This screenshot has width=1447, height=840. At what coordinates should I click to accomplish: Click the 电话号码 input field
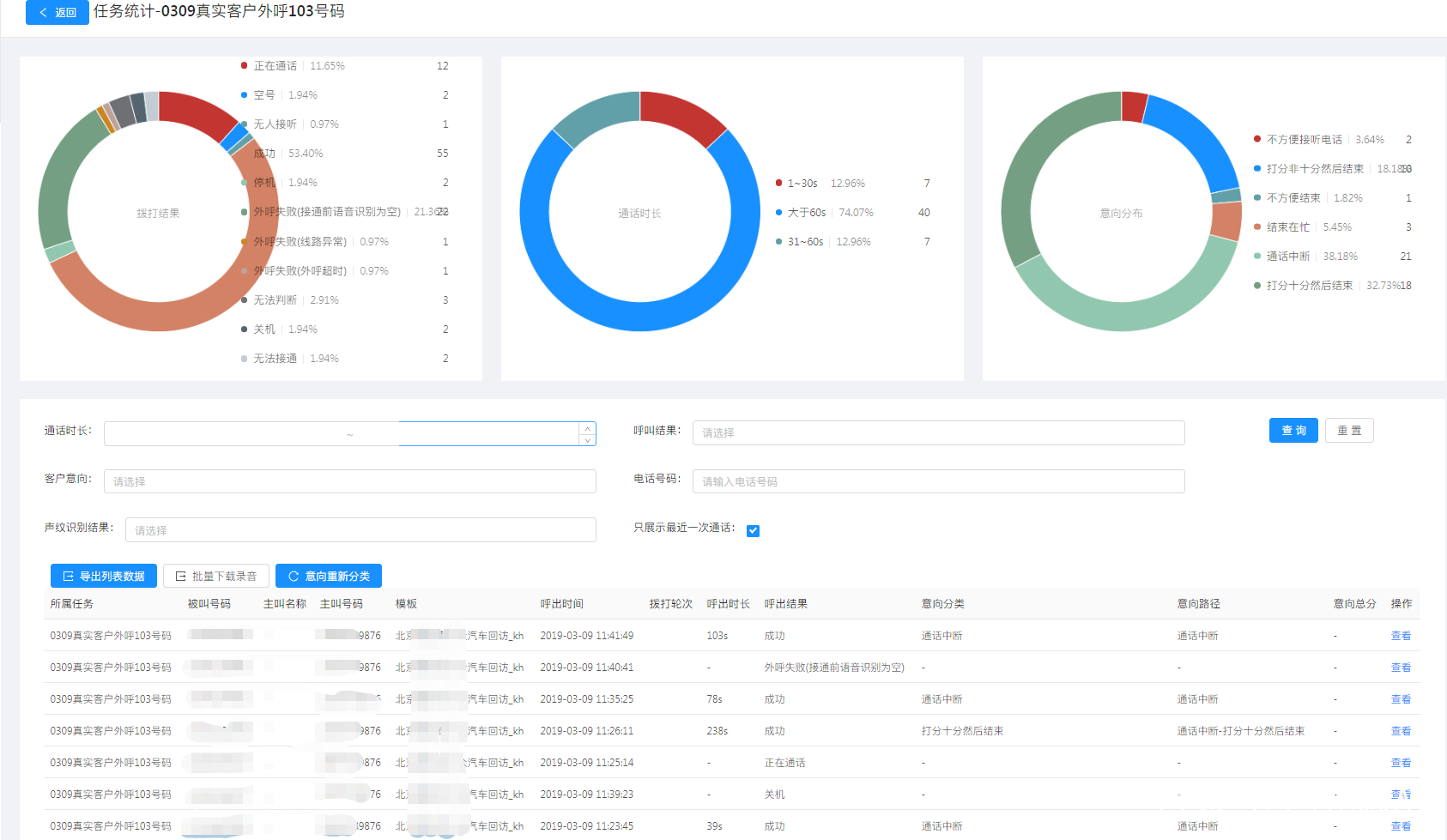(937, 482)
